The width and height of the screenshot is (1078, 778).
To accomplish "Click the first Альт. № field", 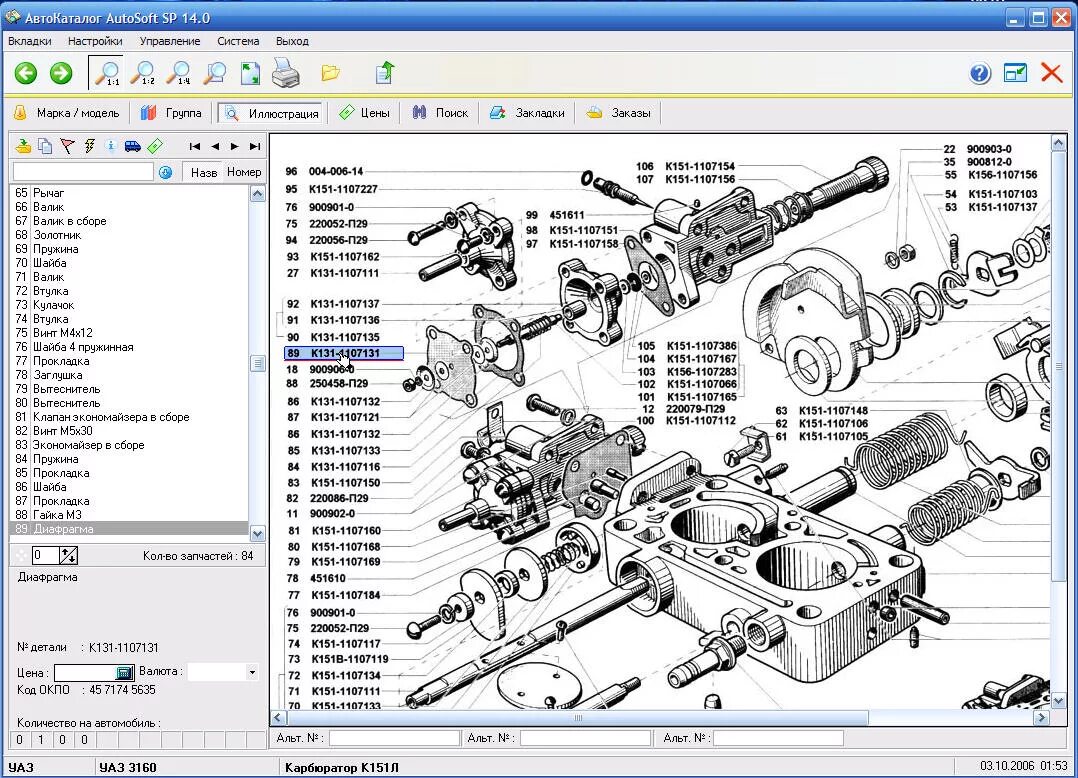I will tap(395, 738).
